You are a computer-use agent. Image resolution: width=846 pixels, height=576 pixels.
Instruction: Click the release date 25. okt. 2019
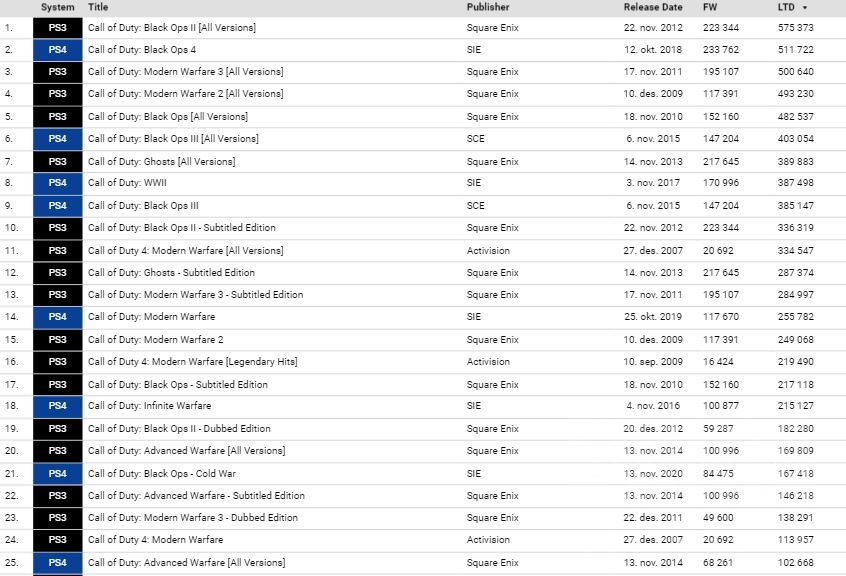pyautogui.click(x=654, y=317)
